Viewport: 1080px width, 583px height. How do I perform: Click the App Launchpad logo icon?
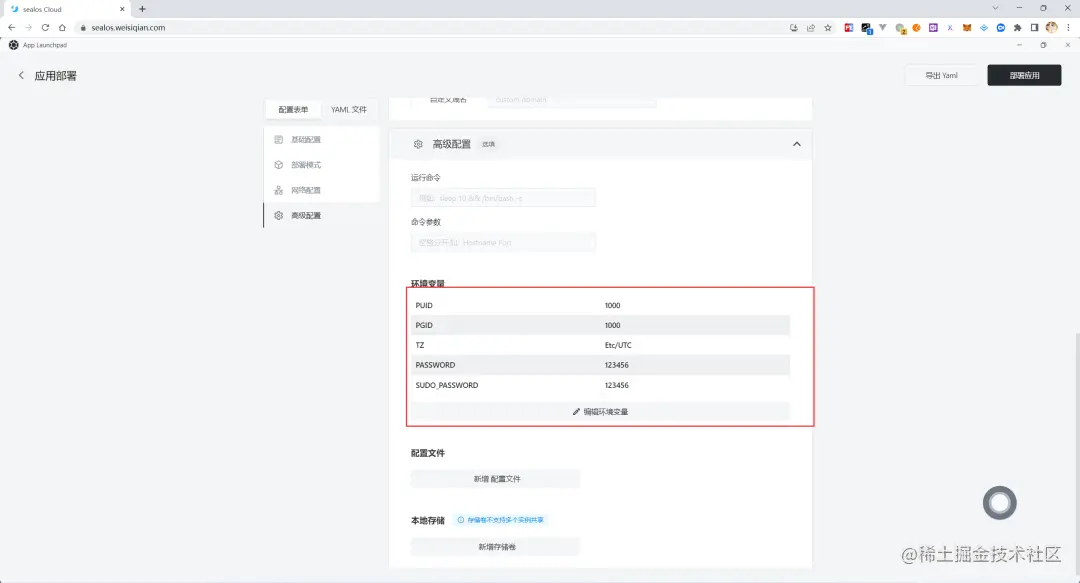(x=14, y=45)
